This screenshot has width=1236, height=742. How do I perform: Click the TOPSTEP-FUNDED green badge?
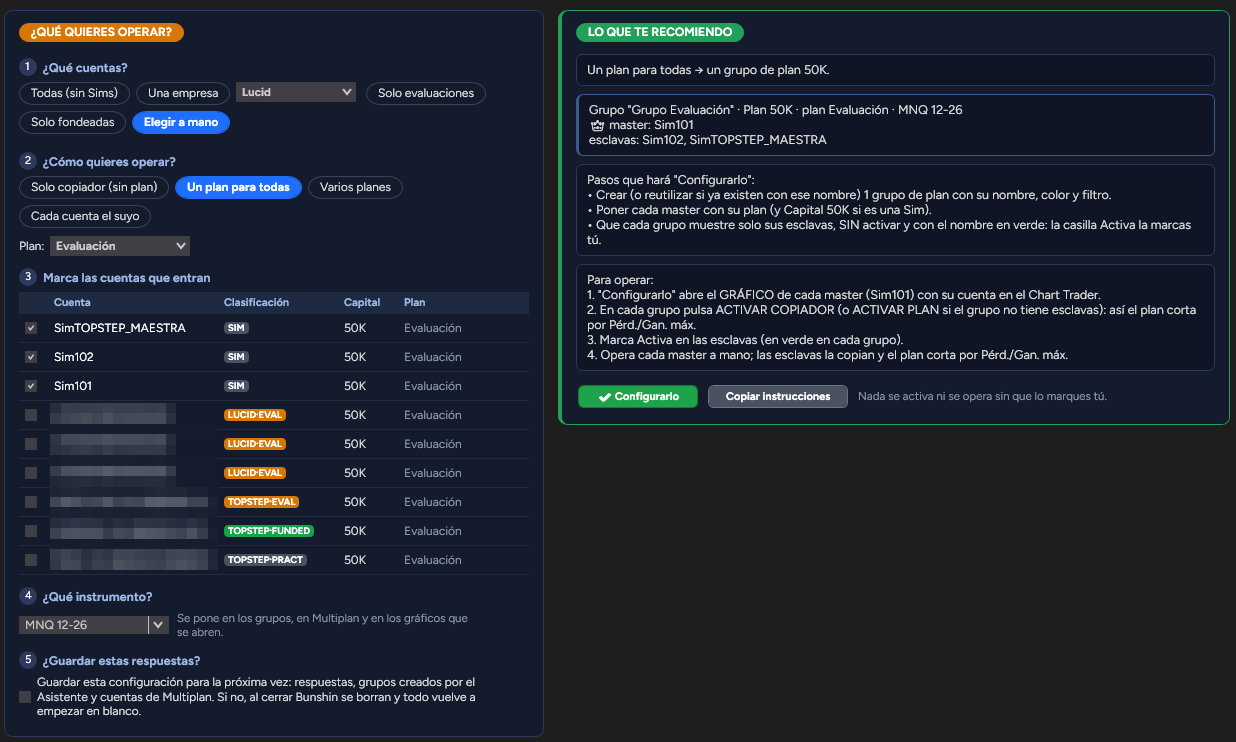(268, 531)
